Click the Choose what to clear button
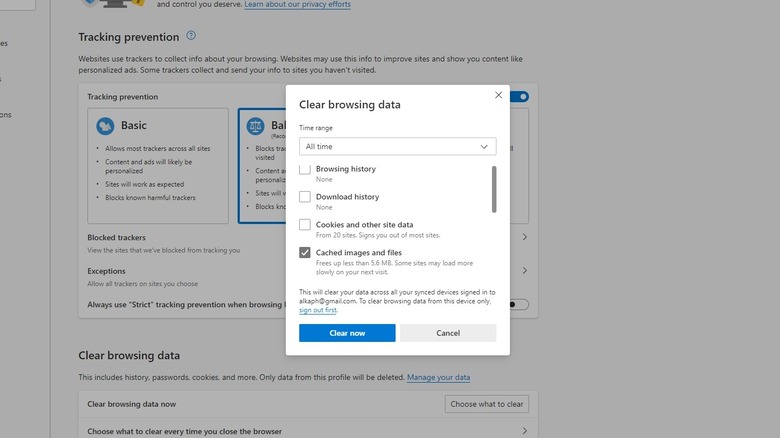 pyautogui.click(x=486, y=404)
